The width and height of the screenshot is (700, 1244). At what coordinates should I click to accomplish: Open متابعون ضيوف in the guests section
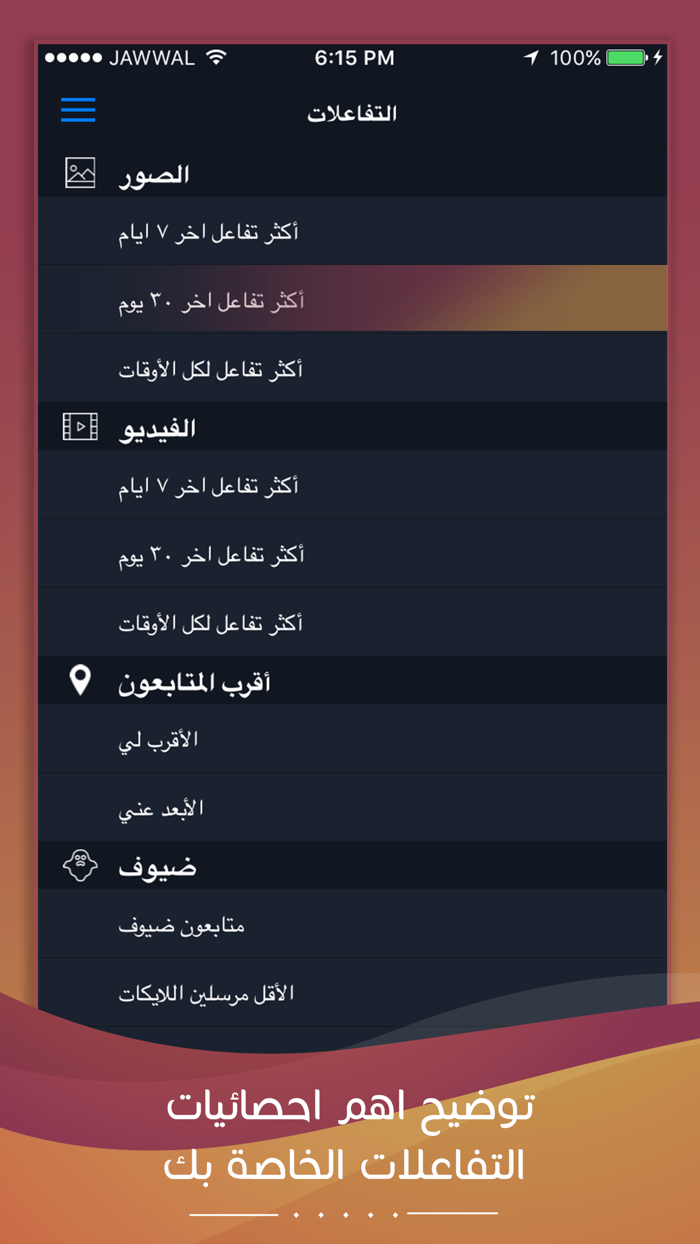point(350,925)
